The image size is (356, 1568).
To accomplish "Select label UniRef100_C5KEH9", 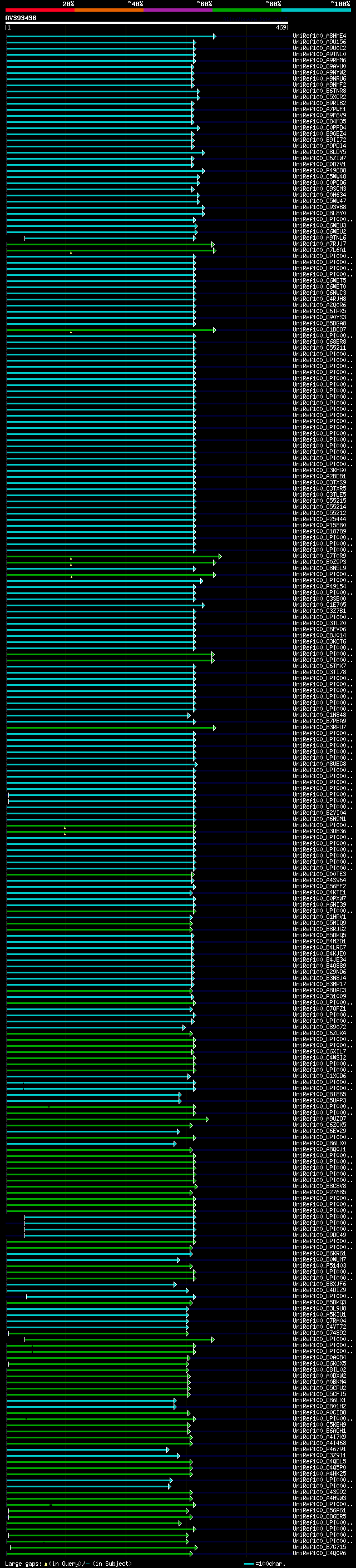I will click(x=319, y=1424).
